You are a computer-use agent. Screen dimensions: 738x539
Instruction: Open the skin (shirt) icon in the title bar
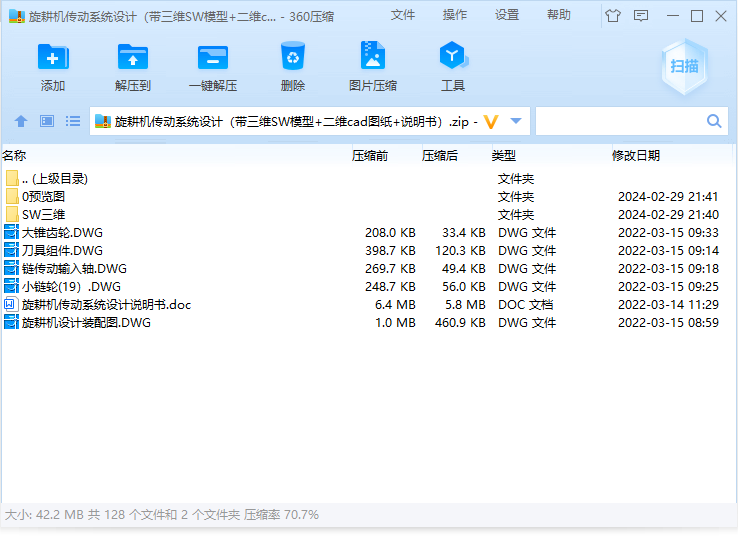613,16
